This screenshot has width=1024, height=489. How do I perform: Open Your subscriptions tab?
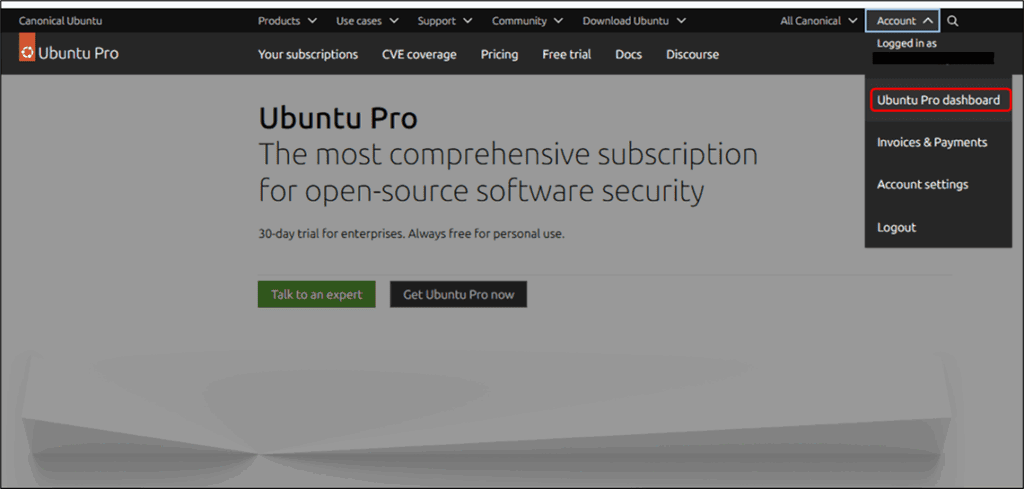[308, 54]
